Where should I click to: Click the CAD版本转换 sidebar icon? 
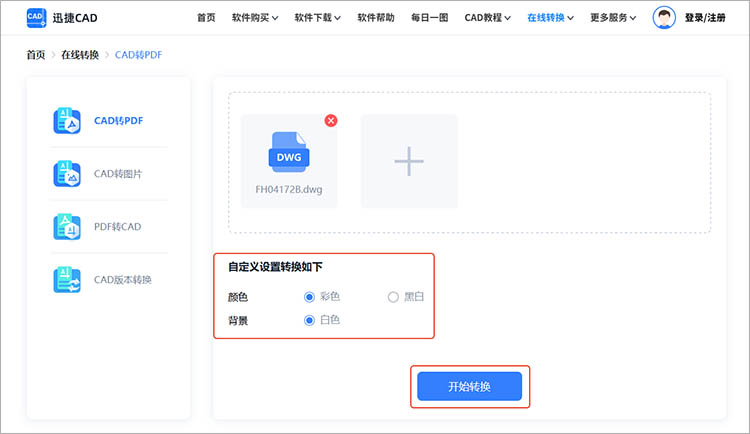pyautogui.click(x=67, y=279)
